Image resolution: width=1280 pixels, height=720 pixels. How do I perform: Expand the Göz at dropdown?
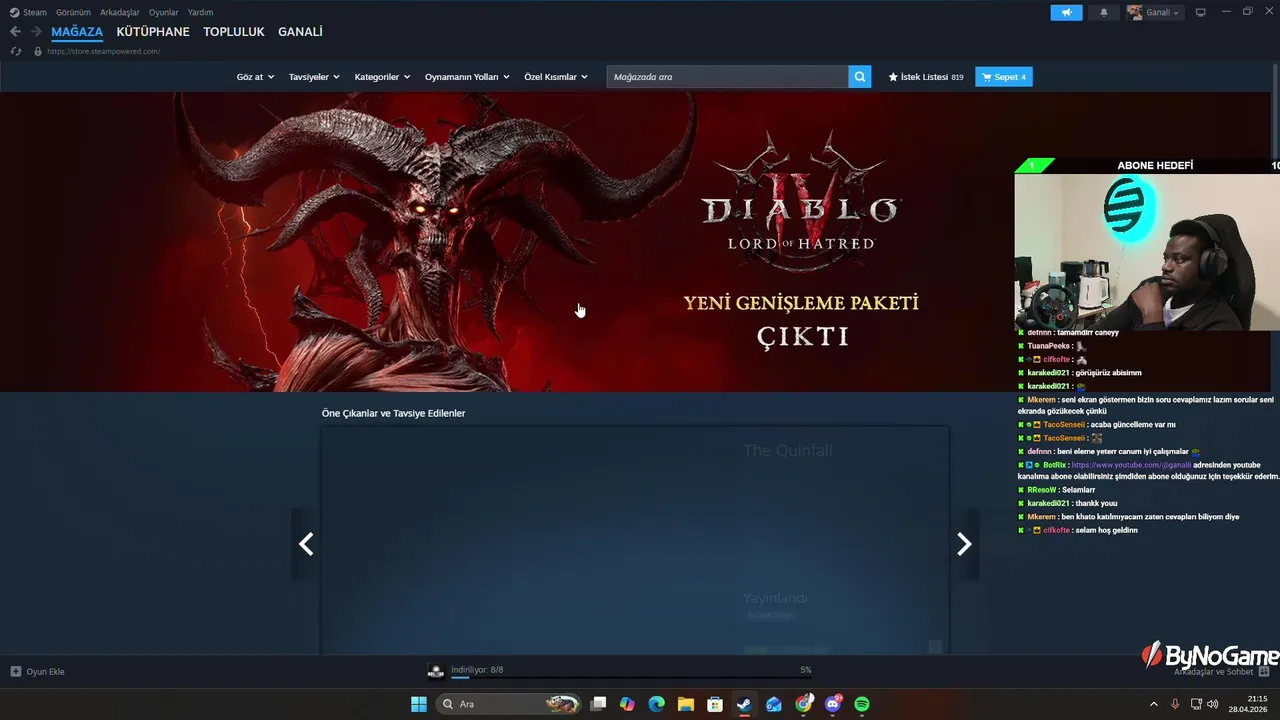coord(255,77)
